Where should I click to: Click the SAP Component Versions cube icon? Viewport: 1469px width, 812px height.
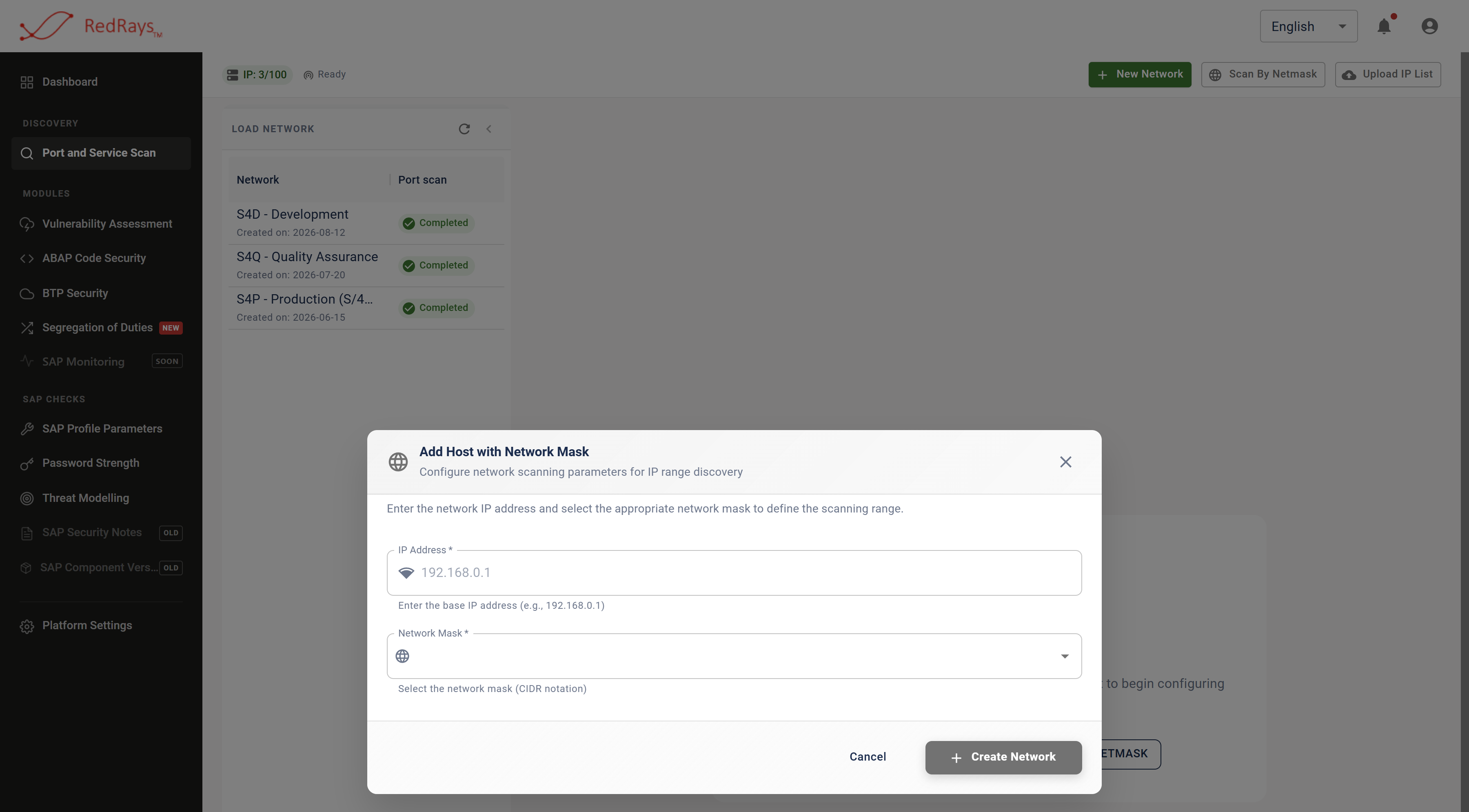[26, 568]
